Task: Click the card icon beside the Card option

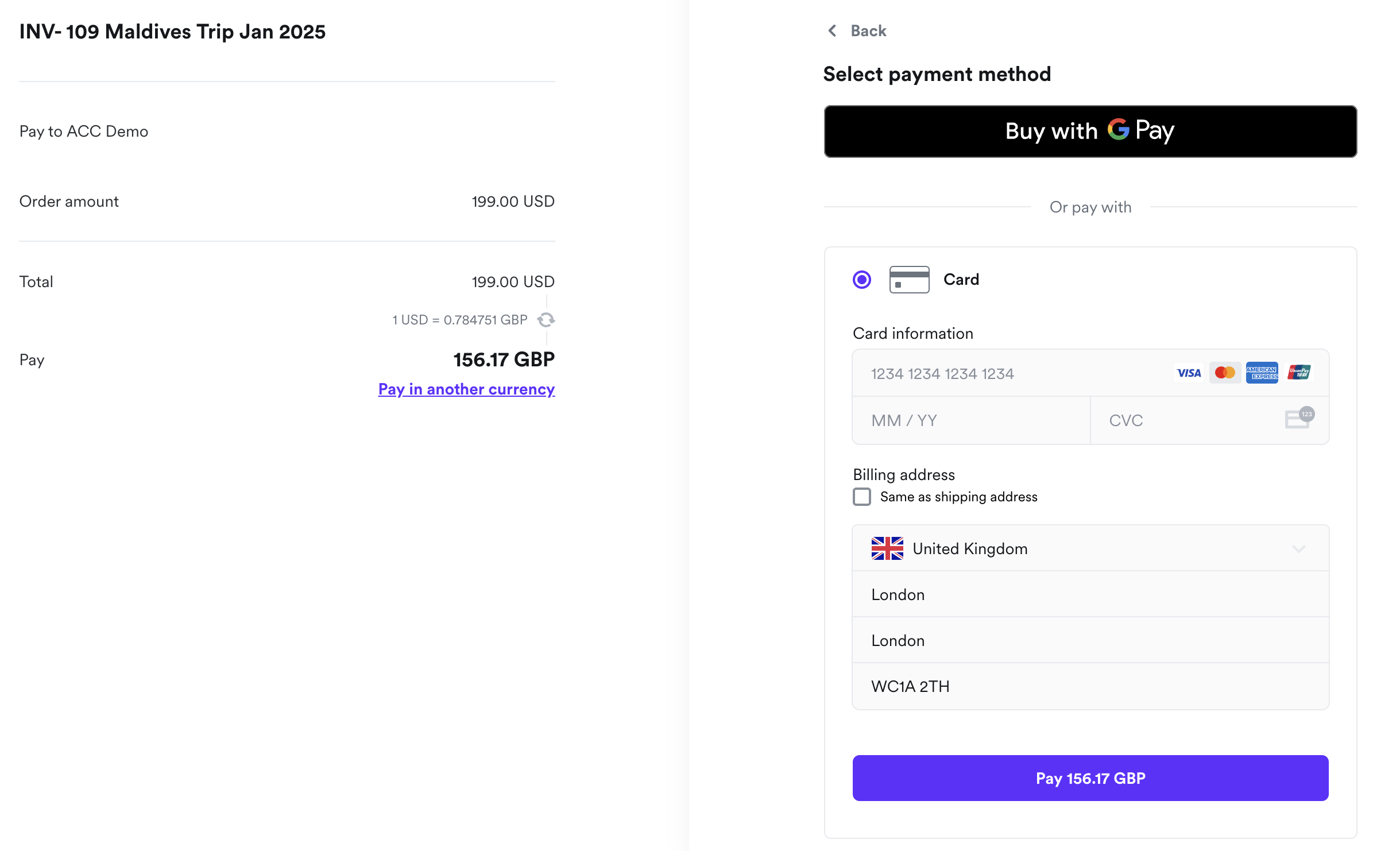Action: (909, 280)
